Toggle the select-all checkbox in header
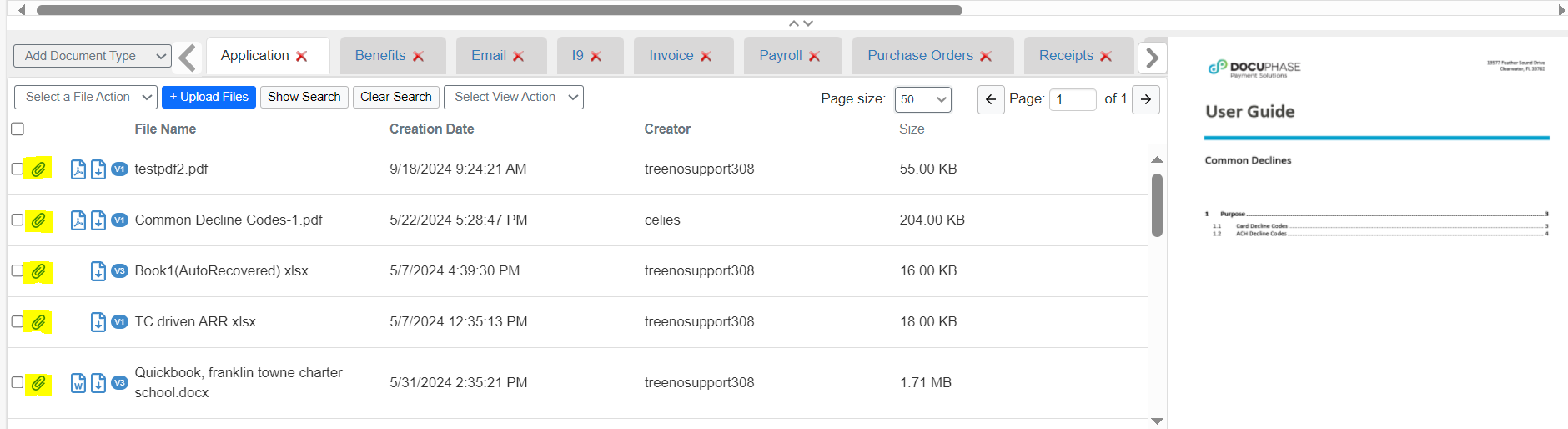Viewport: 1568px width, 429px height. click(18, 129)
